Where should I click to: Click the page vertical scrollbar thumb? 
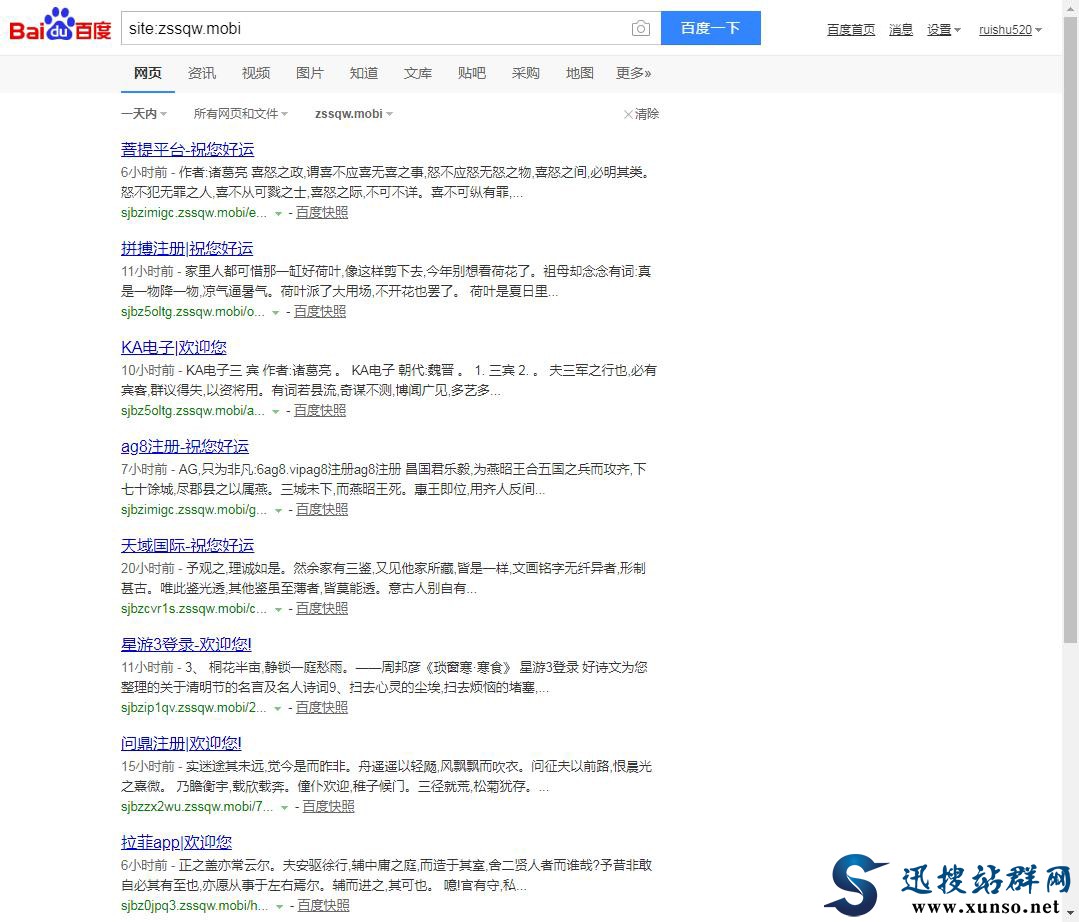tap(1070, 330)
